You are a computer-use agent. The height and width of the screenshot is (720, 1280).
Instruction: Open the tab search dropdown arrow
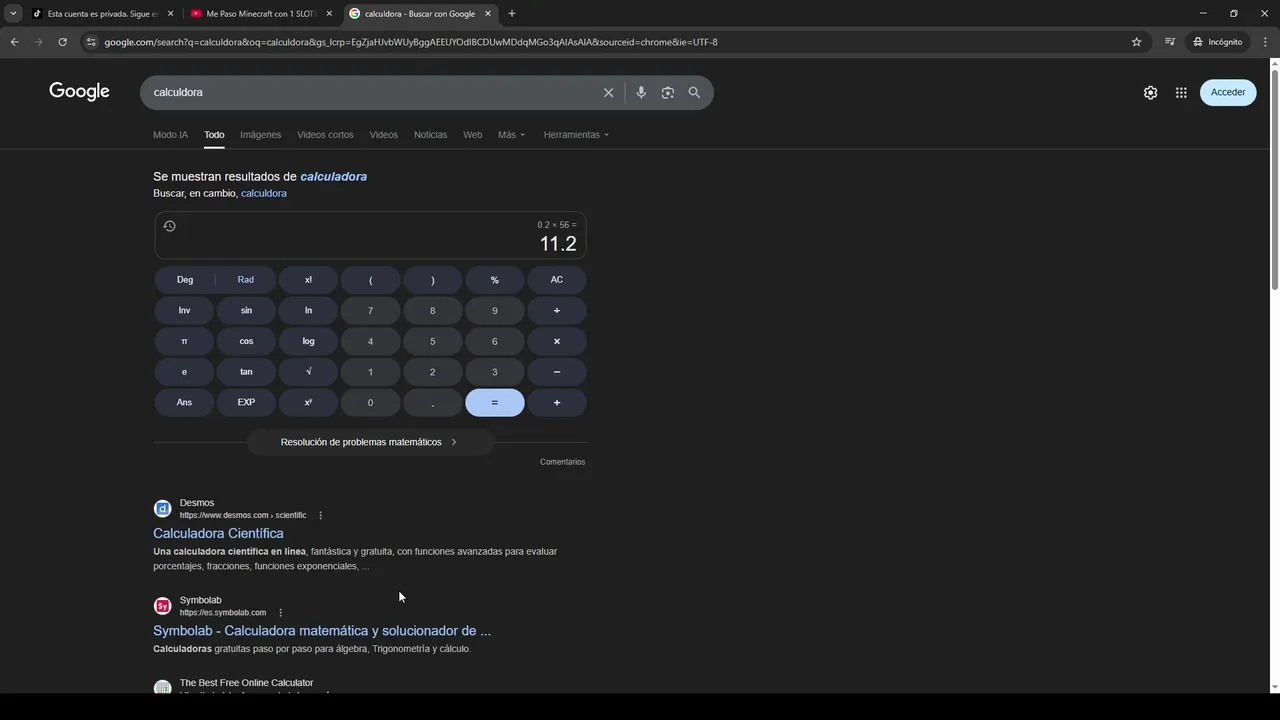point(13,13)
